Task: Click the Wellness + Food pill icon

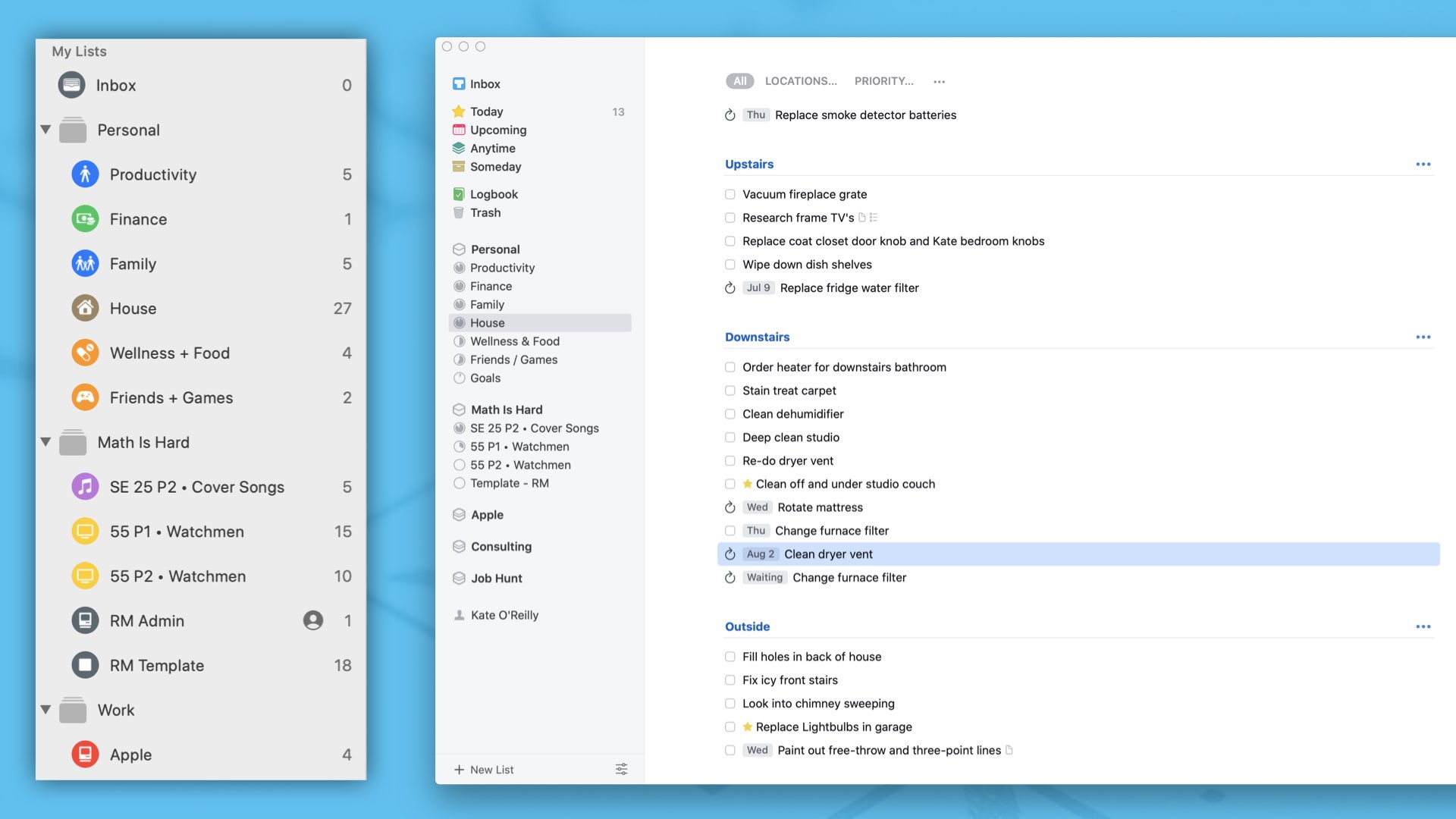Action: coord(85,353)
